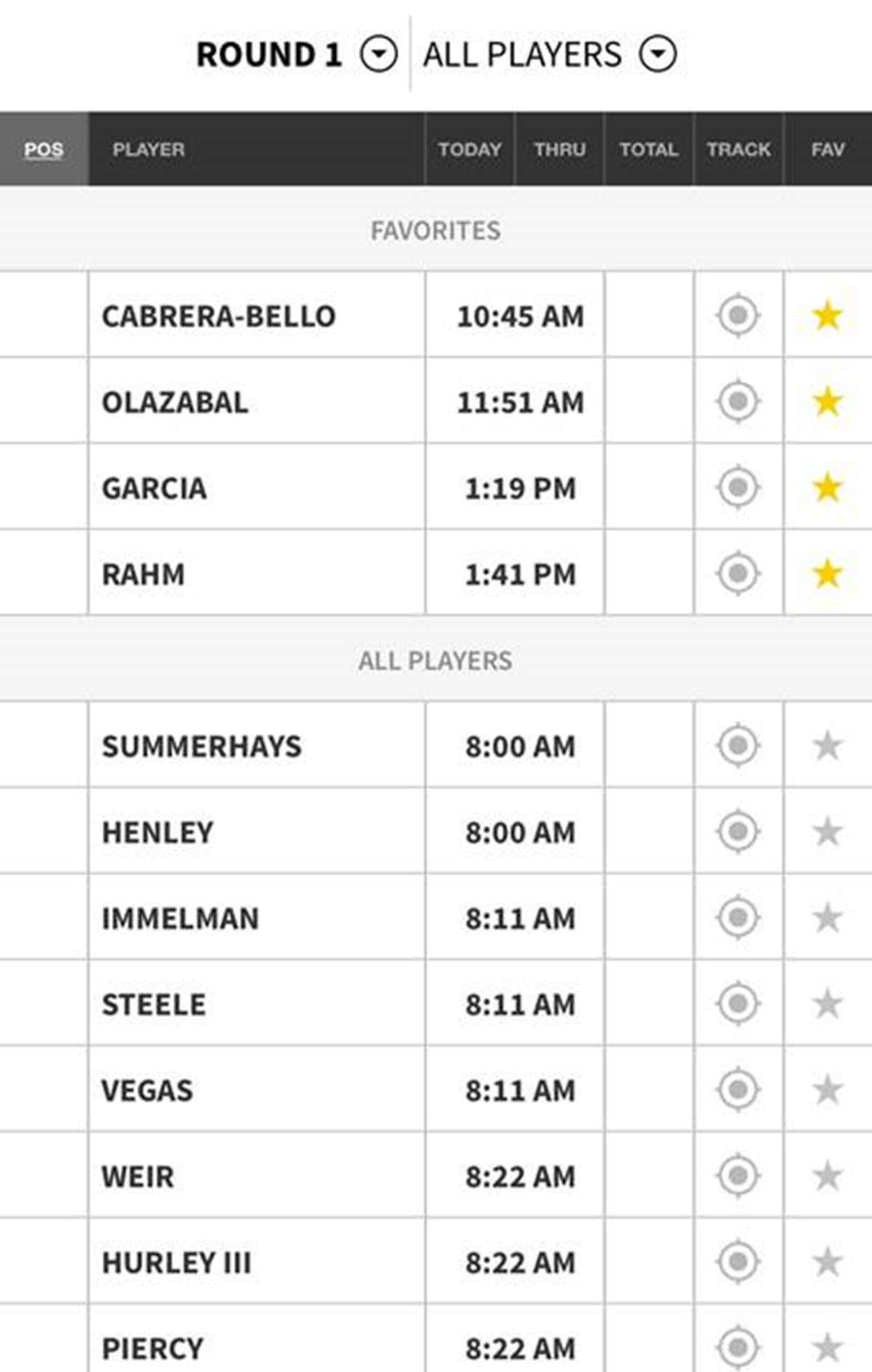Track Summerhays using the target icon

[738, 745]
